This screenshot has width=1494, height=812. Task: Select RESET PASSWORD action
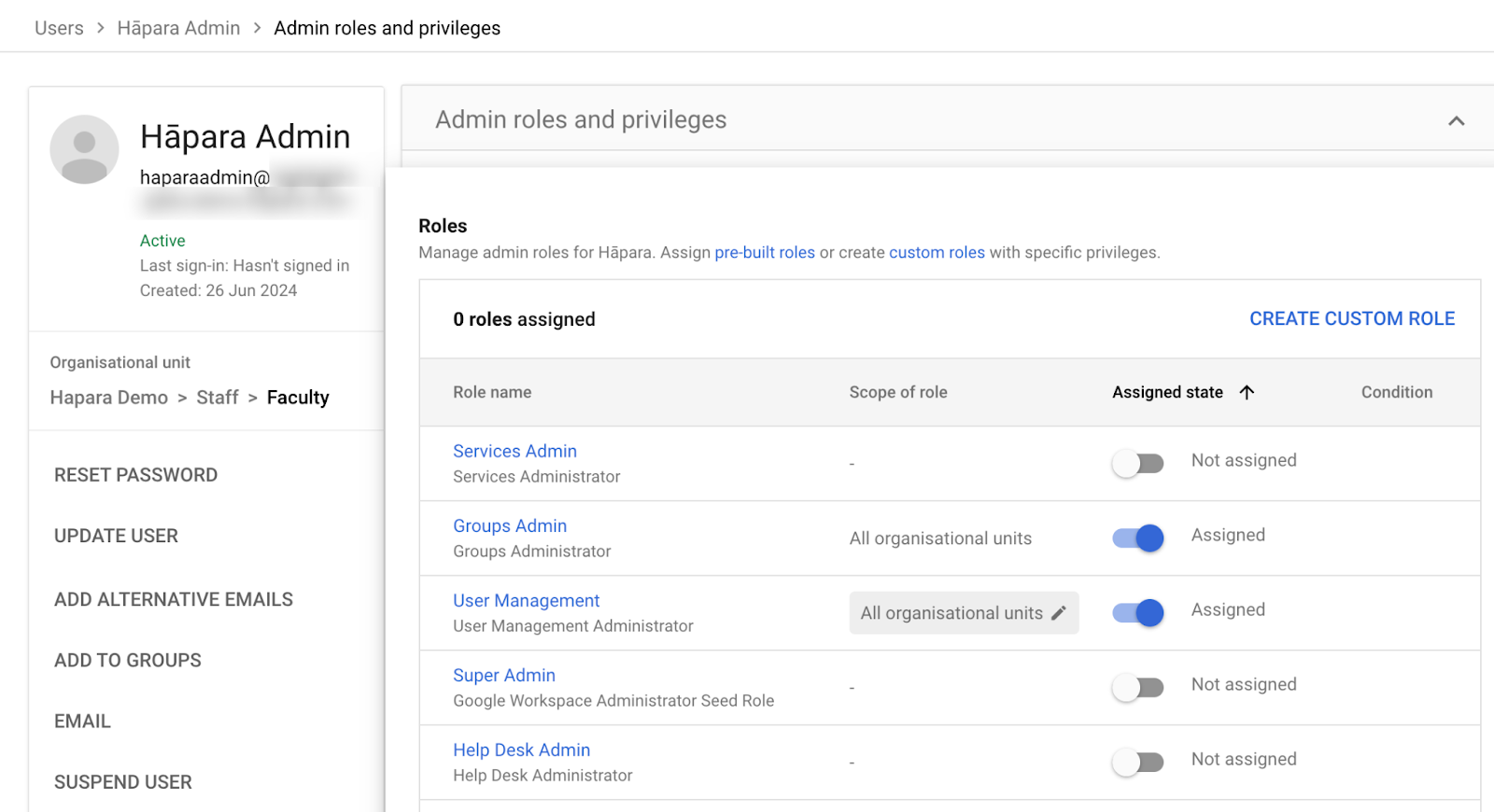(135, 475)
